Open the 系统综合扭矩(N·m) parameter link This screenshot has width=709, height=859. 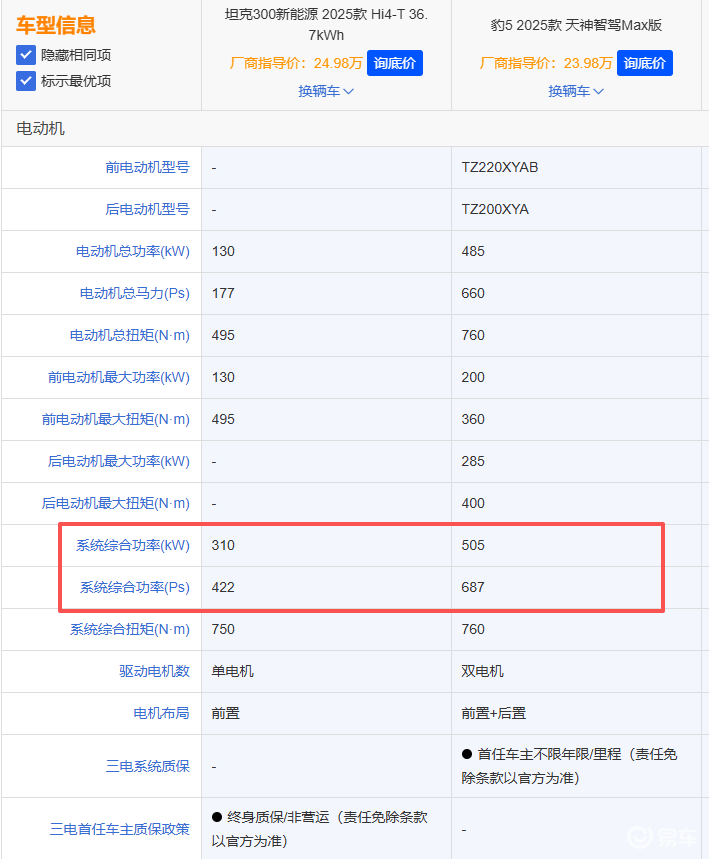[130, 629]
